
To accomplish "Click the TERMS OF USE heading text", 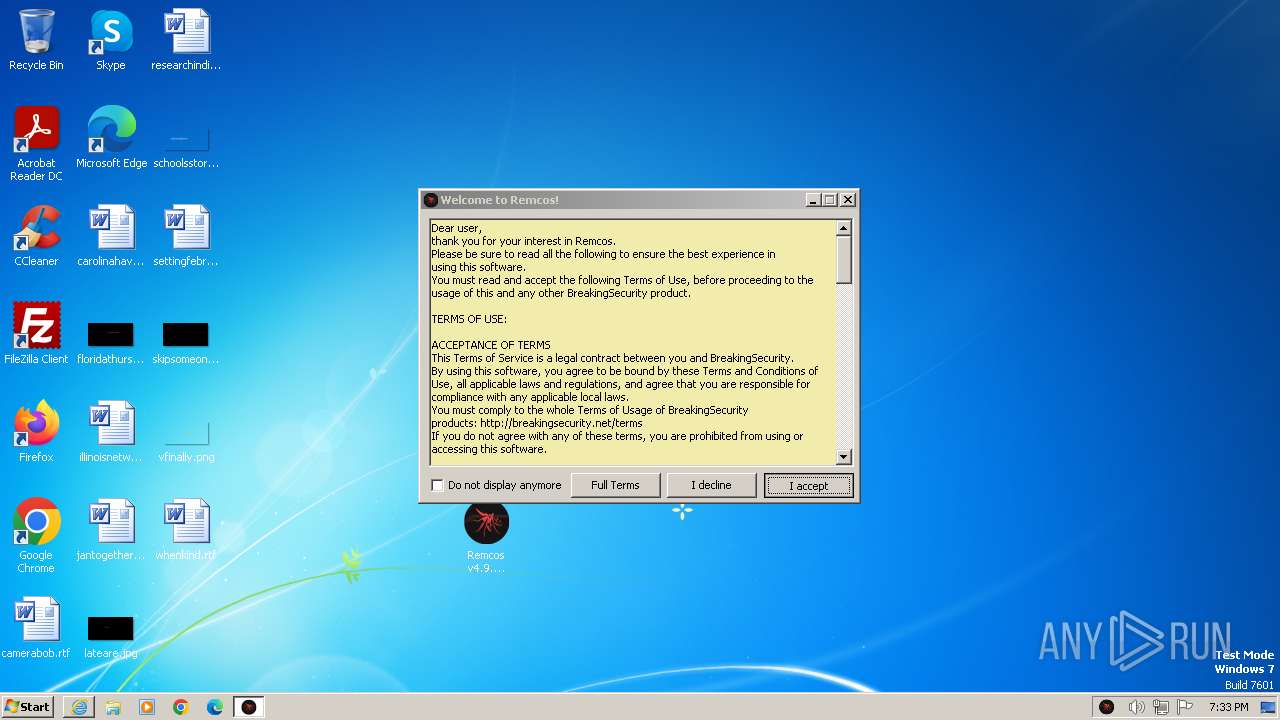I will 469,319.
